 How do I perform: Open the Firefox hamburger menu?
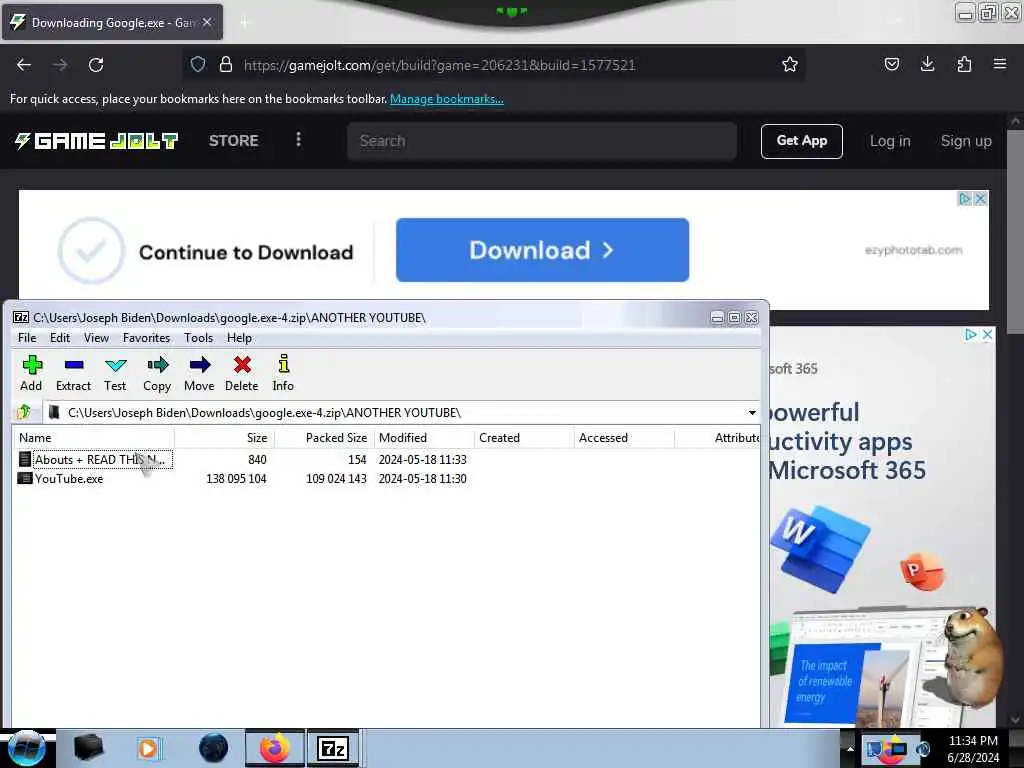1000,64
